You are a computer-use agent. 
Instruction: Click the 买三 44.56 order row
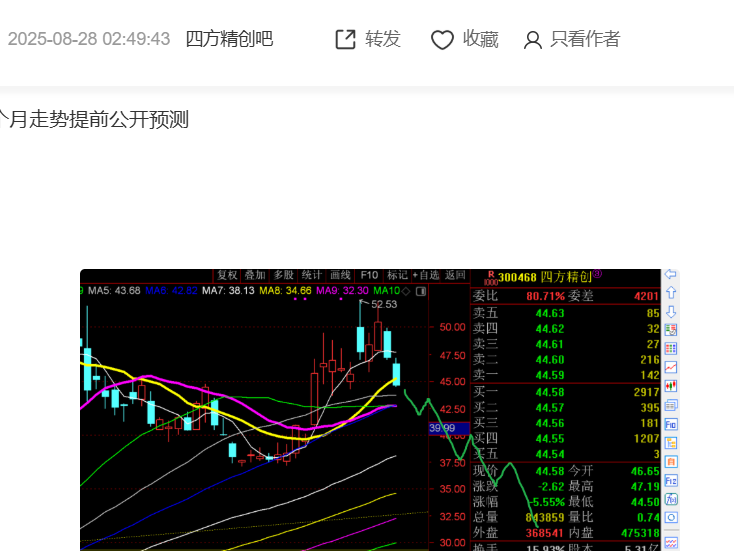click(565, 423)
